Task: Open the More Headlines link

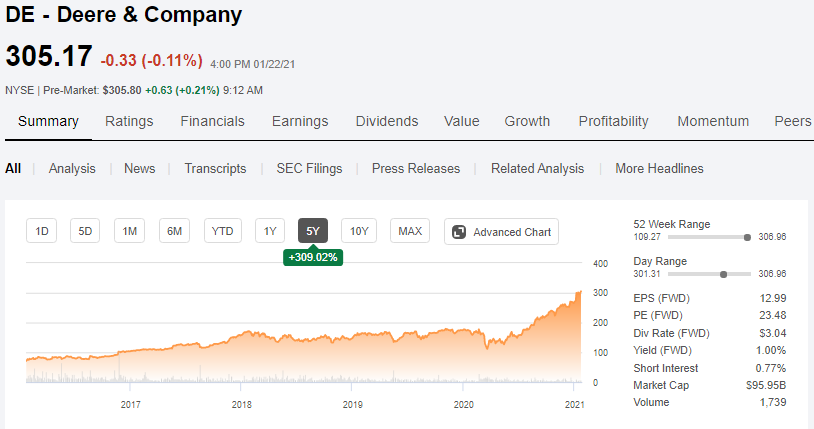Action: [x=659, y=168]
